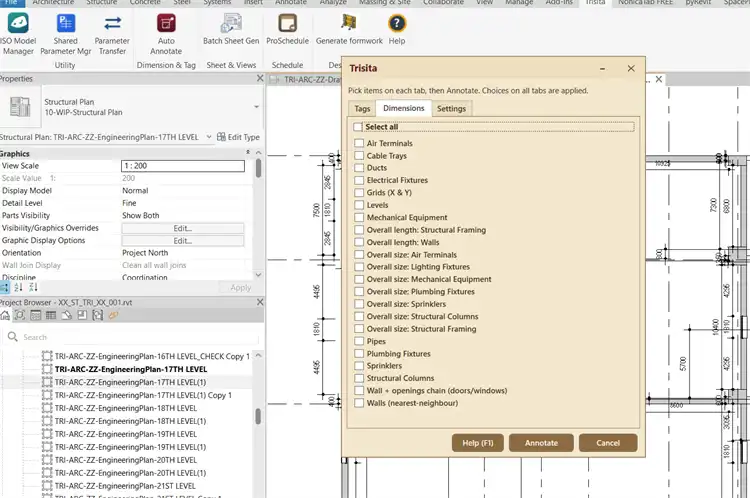The width and height of the screenshot is (750, 498).
Task: Select TRI-ARC-ZZ-EngineeringPlan-18TH LEVEL view
Action: pos(126,408)
